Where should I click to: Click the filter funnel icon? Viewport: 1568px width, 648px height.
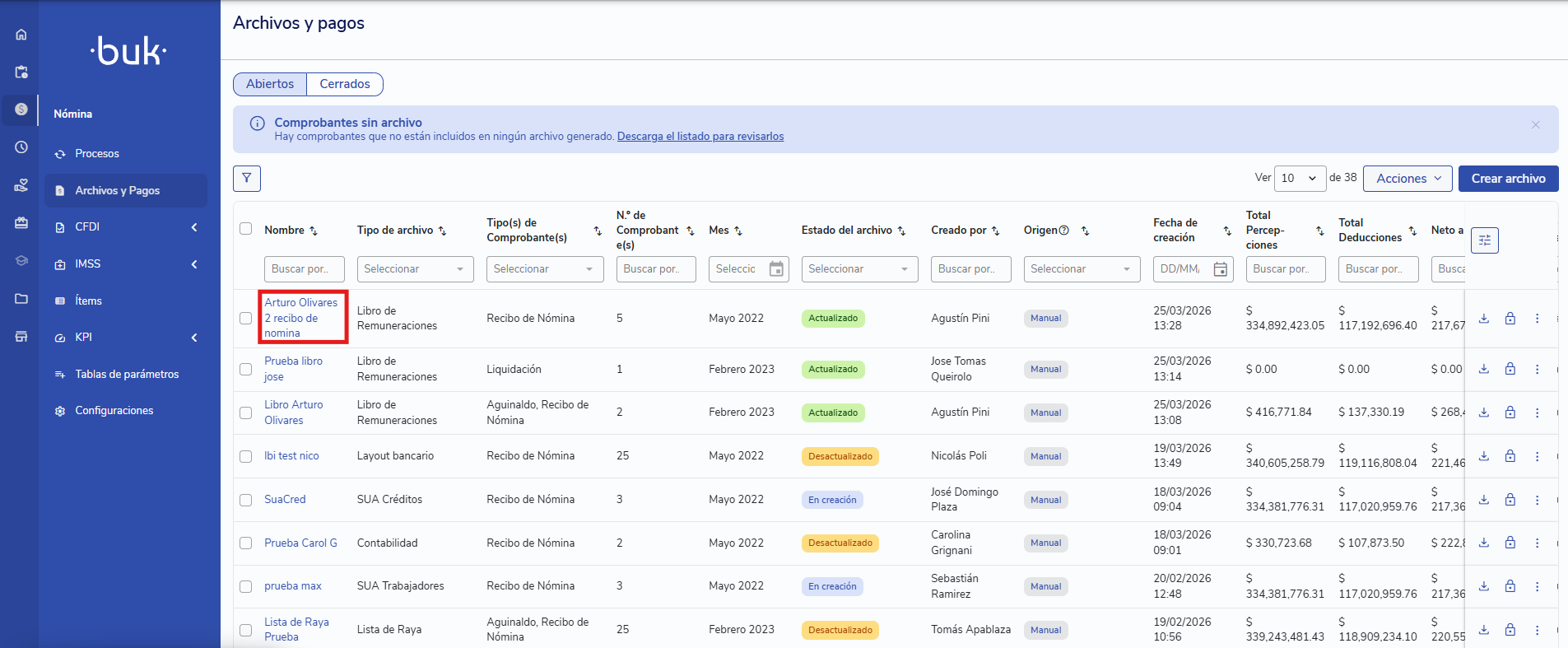tap(246, 178)
